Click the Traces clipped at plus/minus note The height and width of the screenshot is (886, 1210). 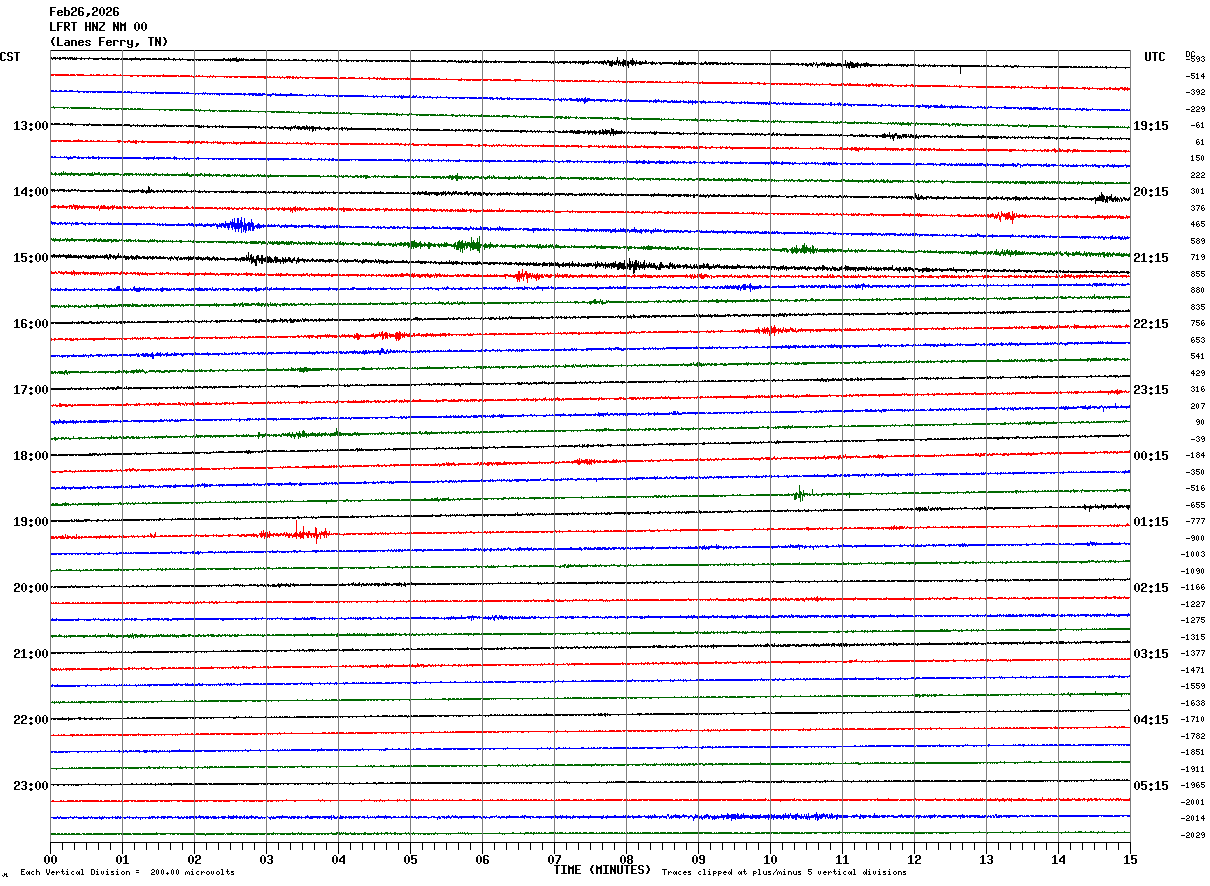click(x=784, y=873)
